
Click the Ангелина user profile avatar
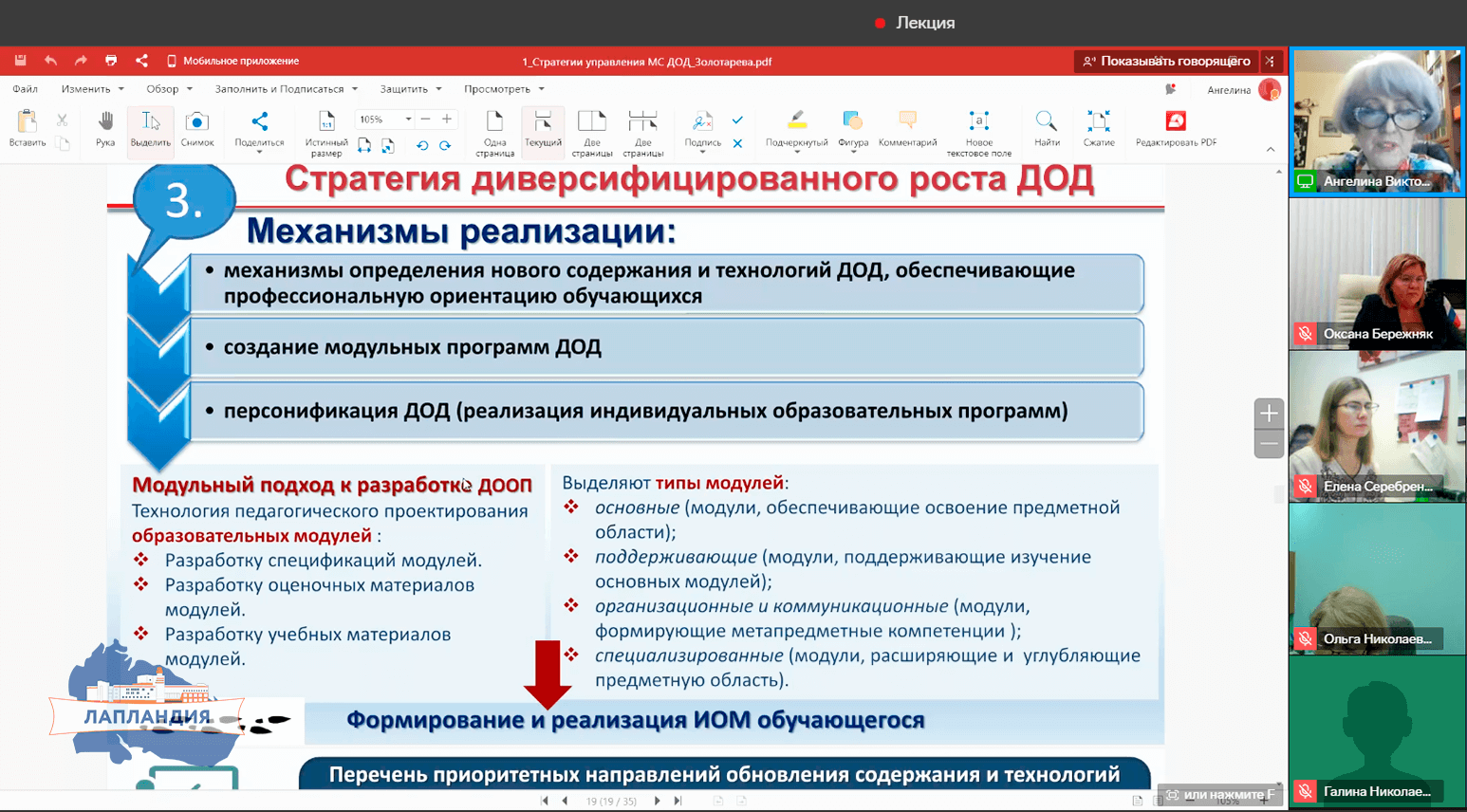click(x=1269, y=89)
